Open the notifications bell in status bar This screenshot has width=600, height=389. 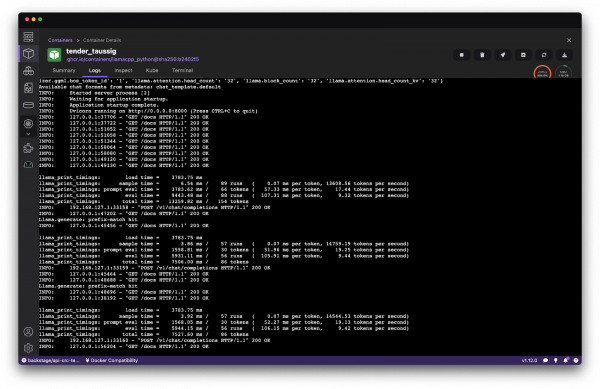566,360
